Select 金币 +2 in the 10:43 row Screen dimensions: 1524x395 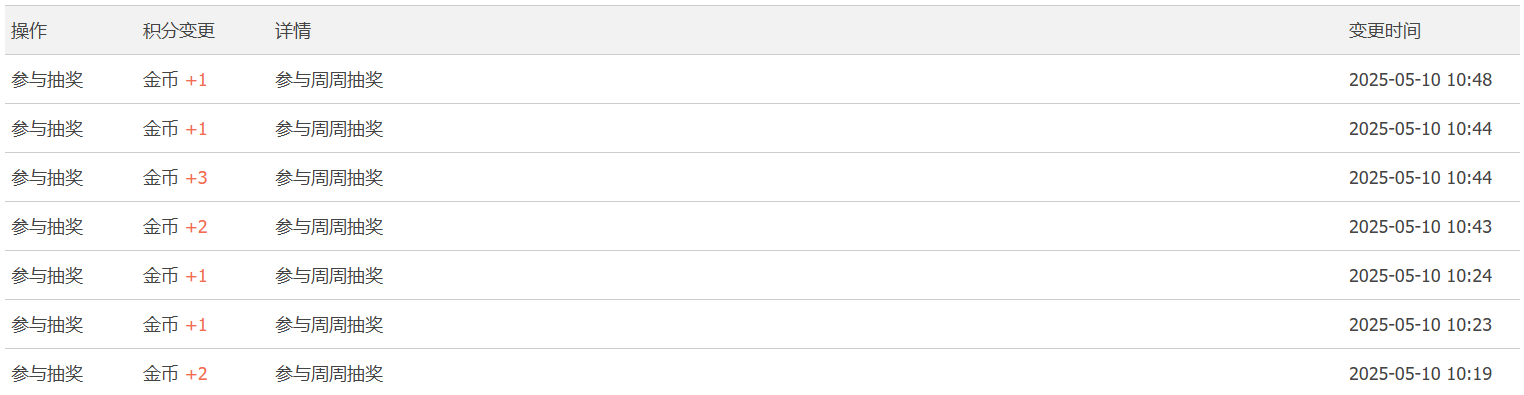(175, 227)
